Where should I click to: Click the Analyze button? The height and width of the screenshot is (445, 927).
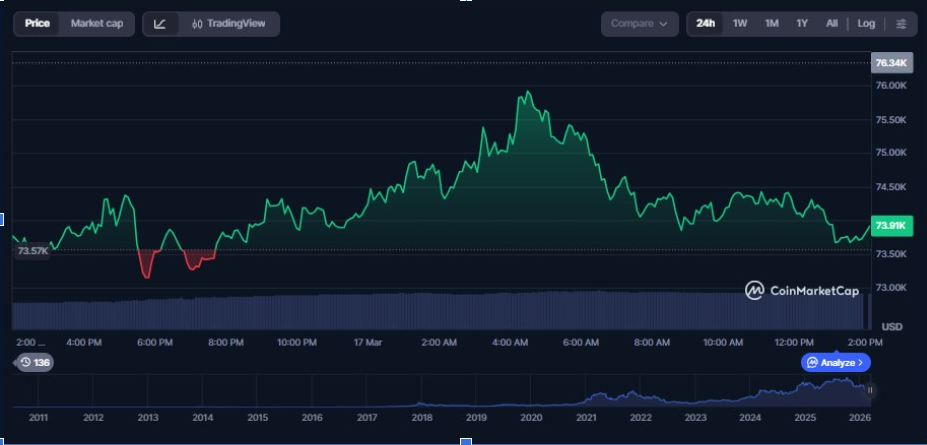[835, 362]
